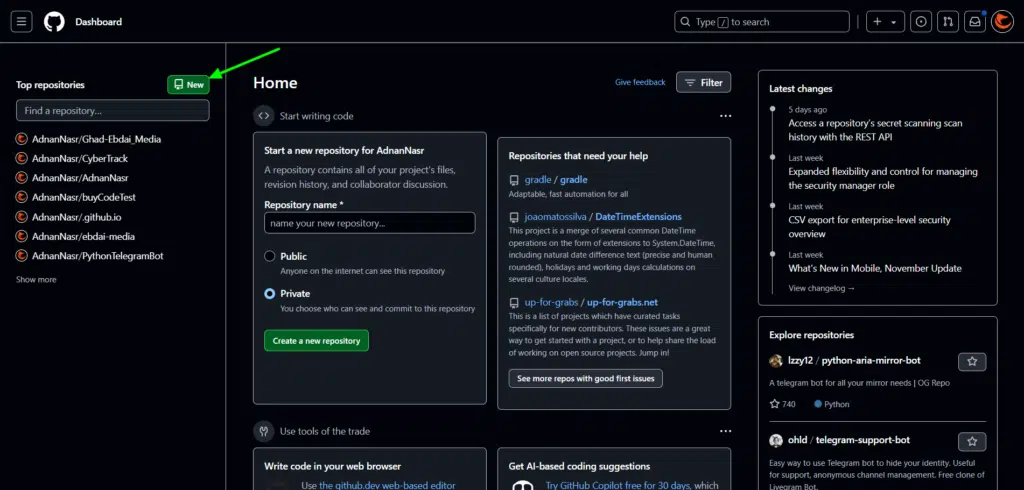Click avatar icon beside AdnanNasr/buyCodeTest
This screenshot has height=490, width=1024.
coord(21,197)
